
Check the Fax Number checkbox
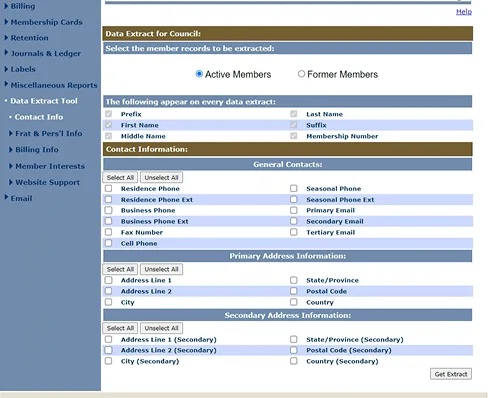tap(108, 232)
